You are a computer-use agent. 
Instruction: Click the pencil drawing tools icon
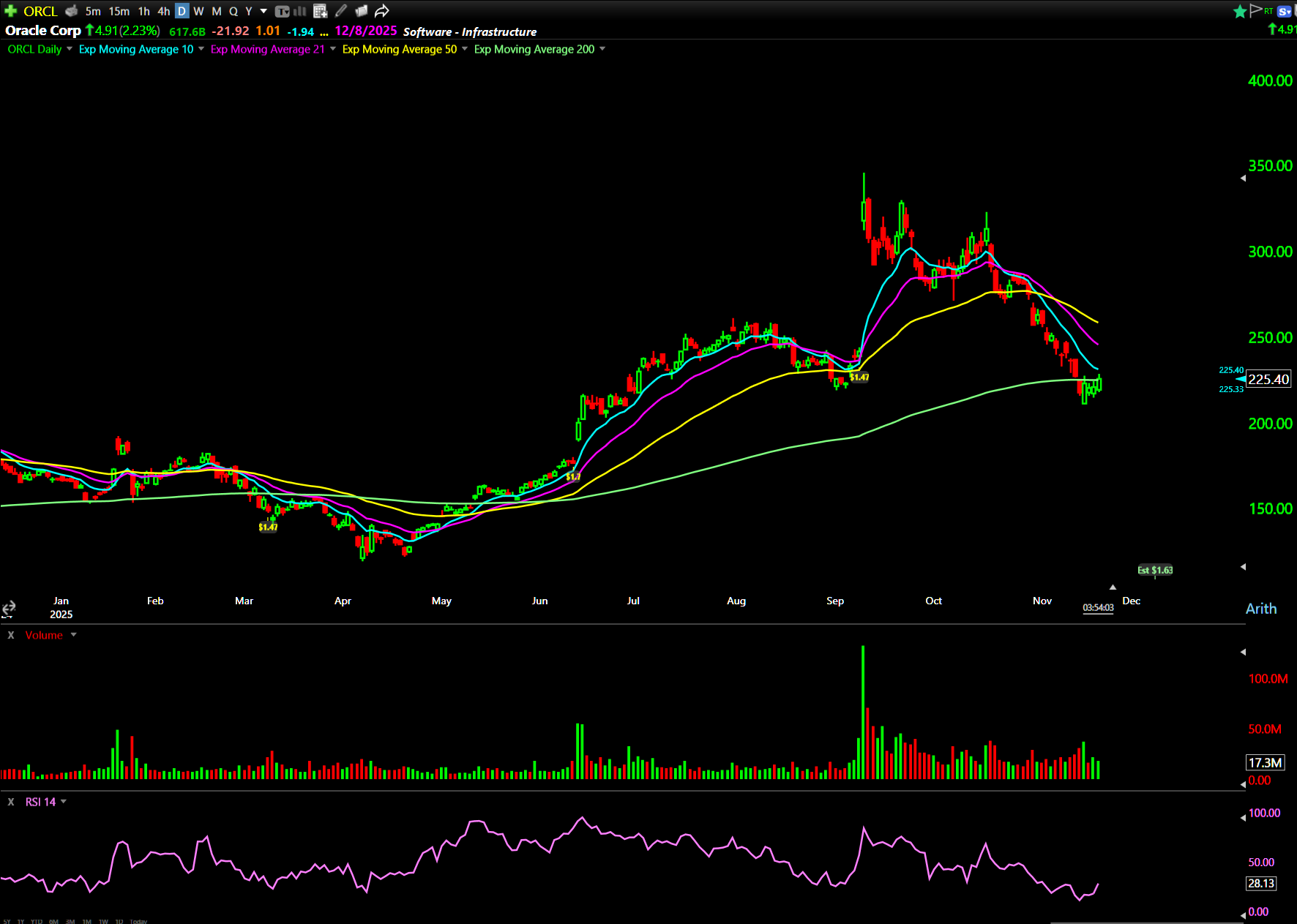pos(341,11)
